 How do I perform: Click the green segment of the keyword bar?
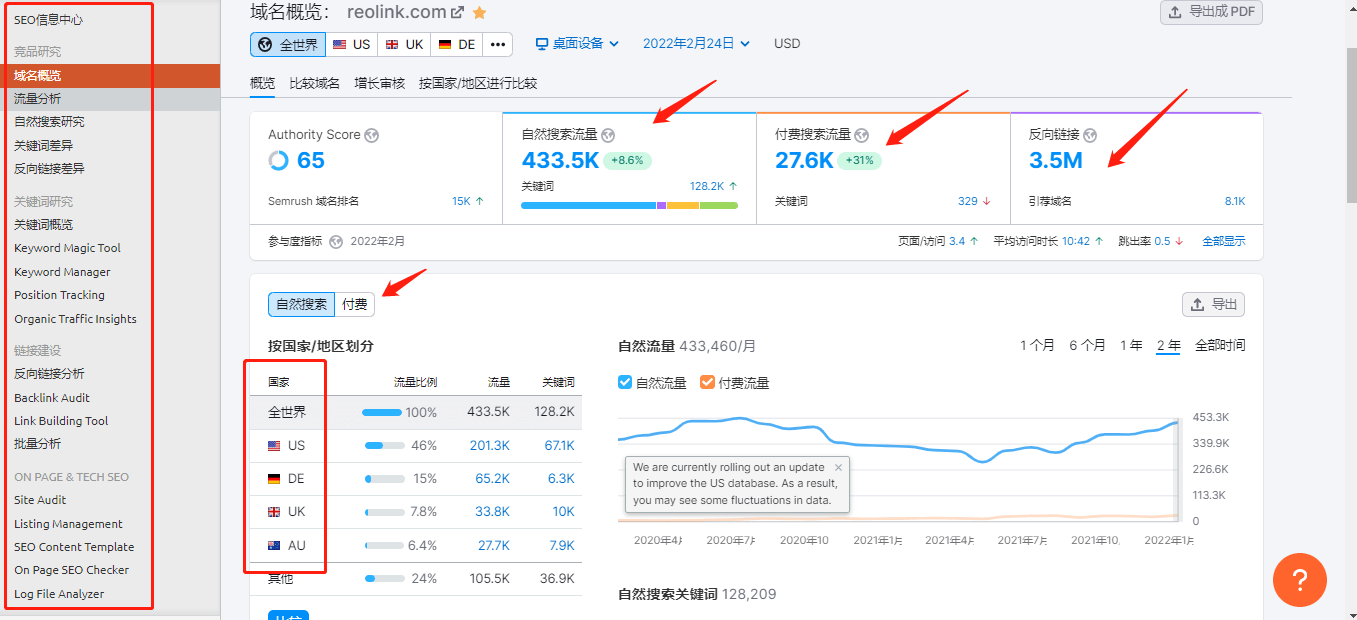[719, 205]
